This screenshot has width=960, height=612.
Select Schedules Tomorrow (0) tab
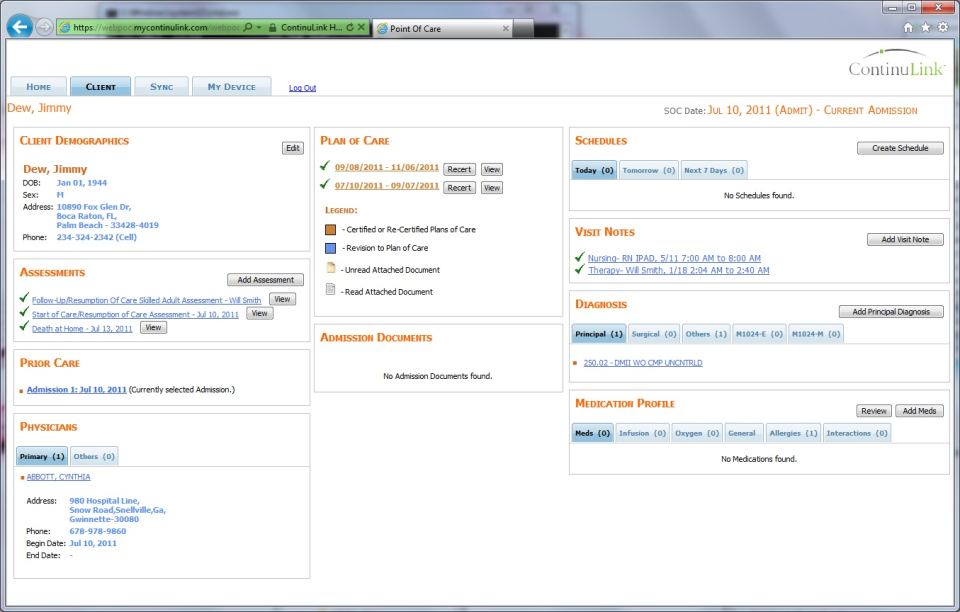tap(648, 170)
